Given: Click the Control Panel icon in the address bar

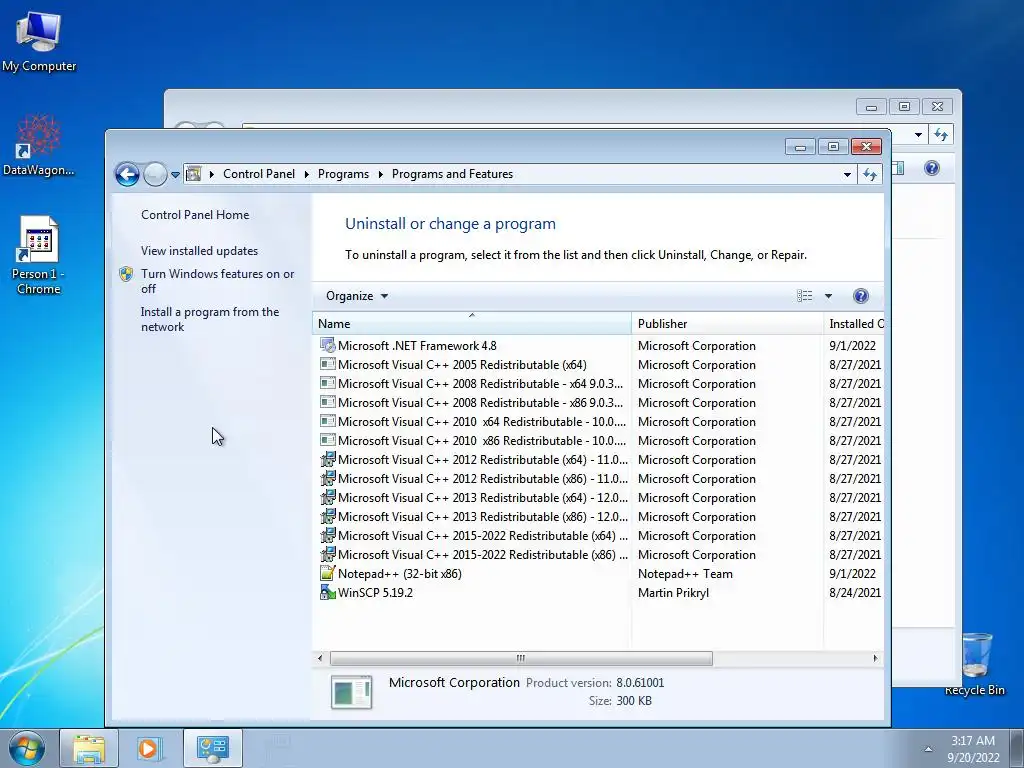Looking at the screenshot, I should (193, 174).
